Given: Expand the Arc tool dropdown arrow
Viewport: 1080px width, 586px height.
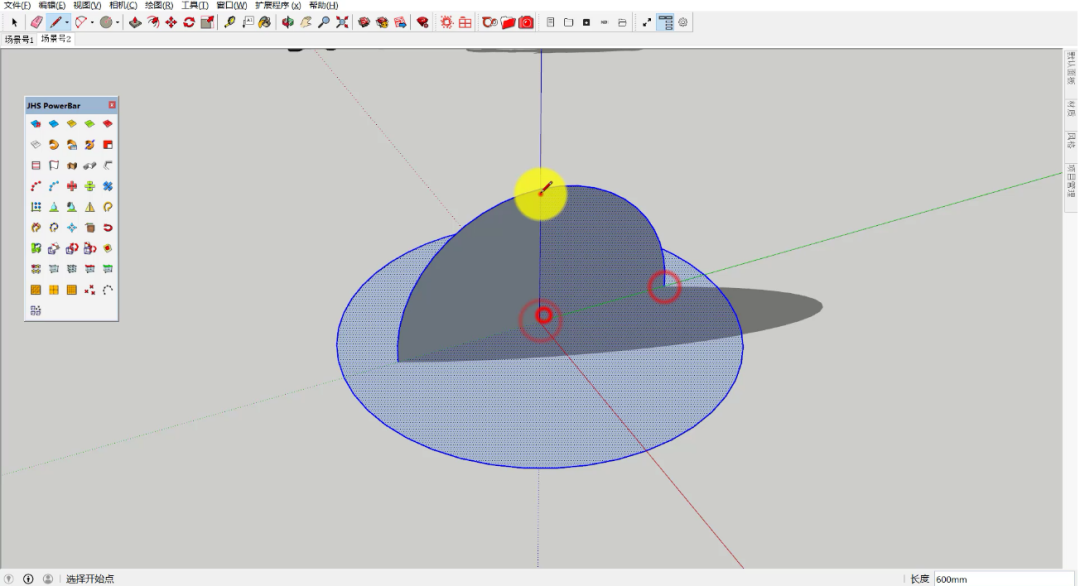Looking at the screenshot, I should pos(92,23).
